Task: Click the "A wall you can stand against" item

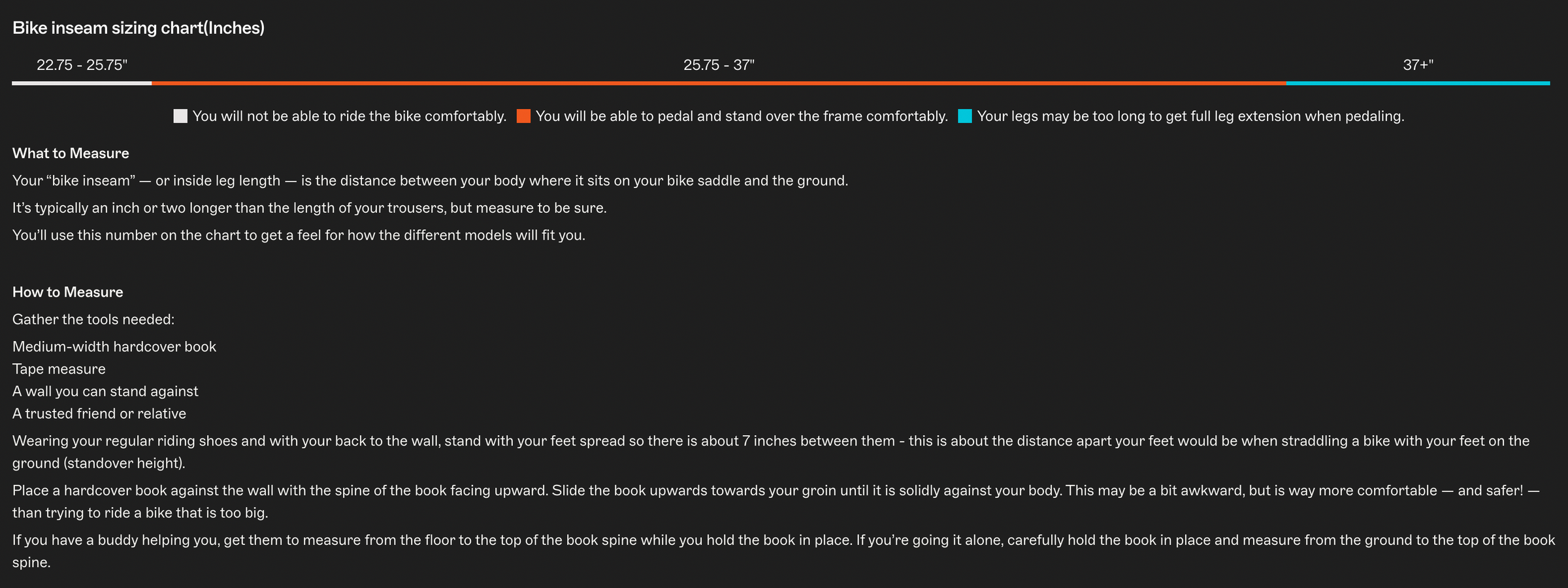Action: 105,391
